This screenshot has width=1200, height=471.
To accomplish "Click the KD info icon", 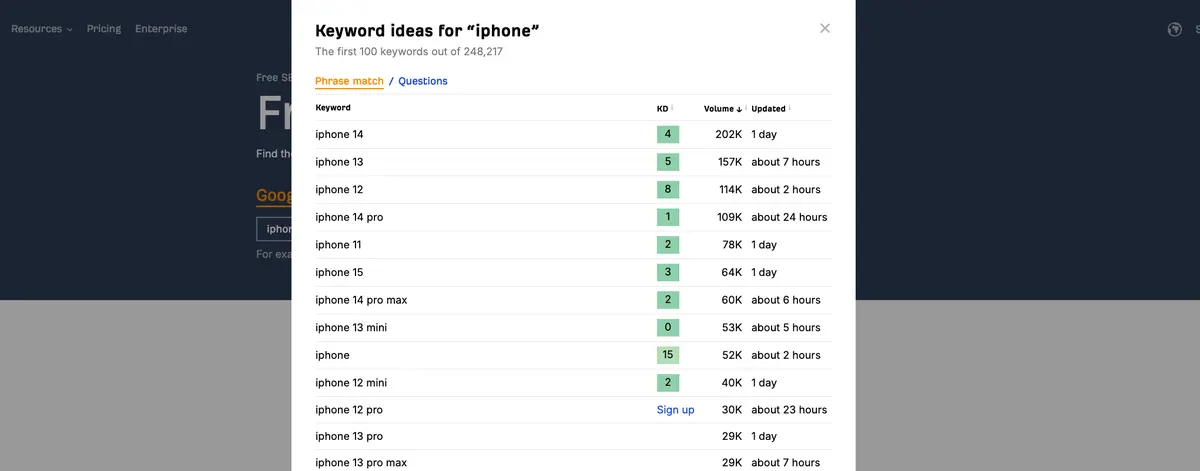I will [672, 108].
